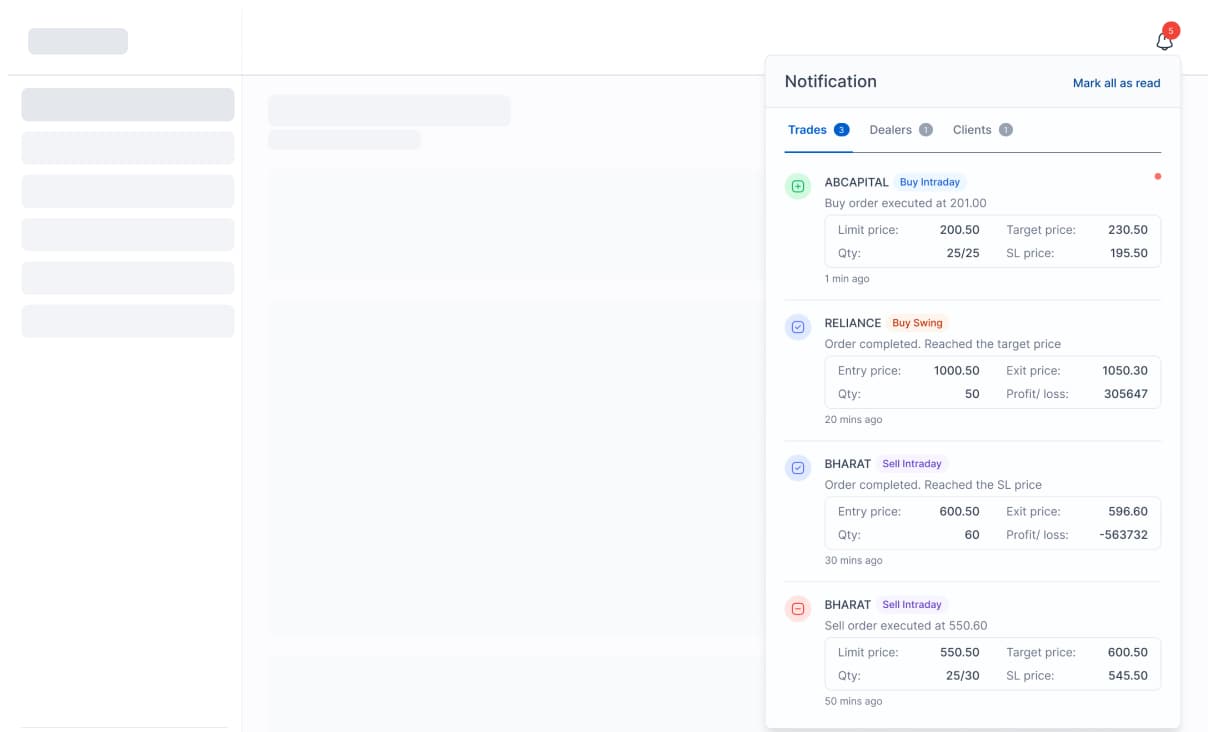Click ABCAPITAL limit price 200.50

[960, 230]
